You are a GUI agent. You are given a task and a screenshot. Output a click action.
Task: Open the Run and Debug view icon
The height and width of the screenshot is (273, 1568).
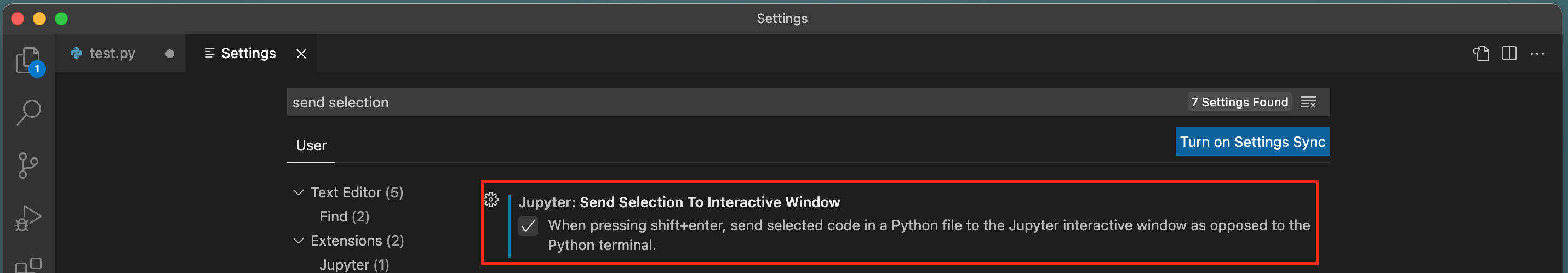tap(28, 218)
